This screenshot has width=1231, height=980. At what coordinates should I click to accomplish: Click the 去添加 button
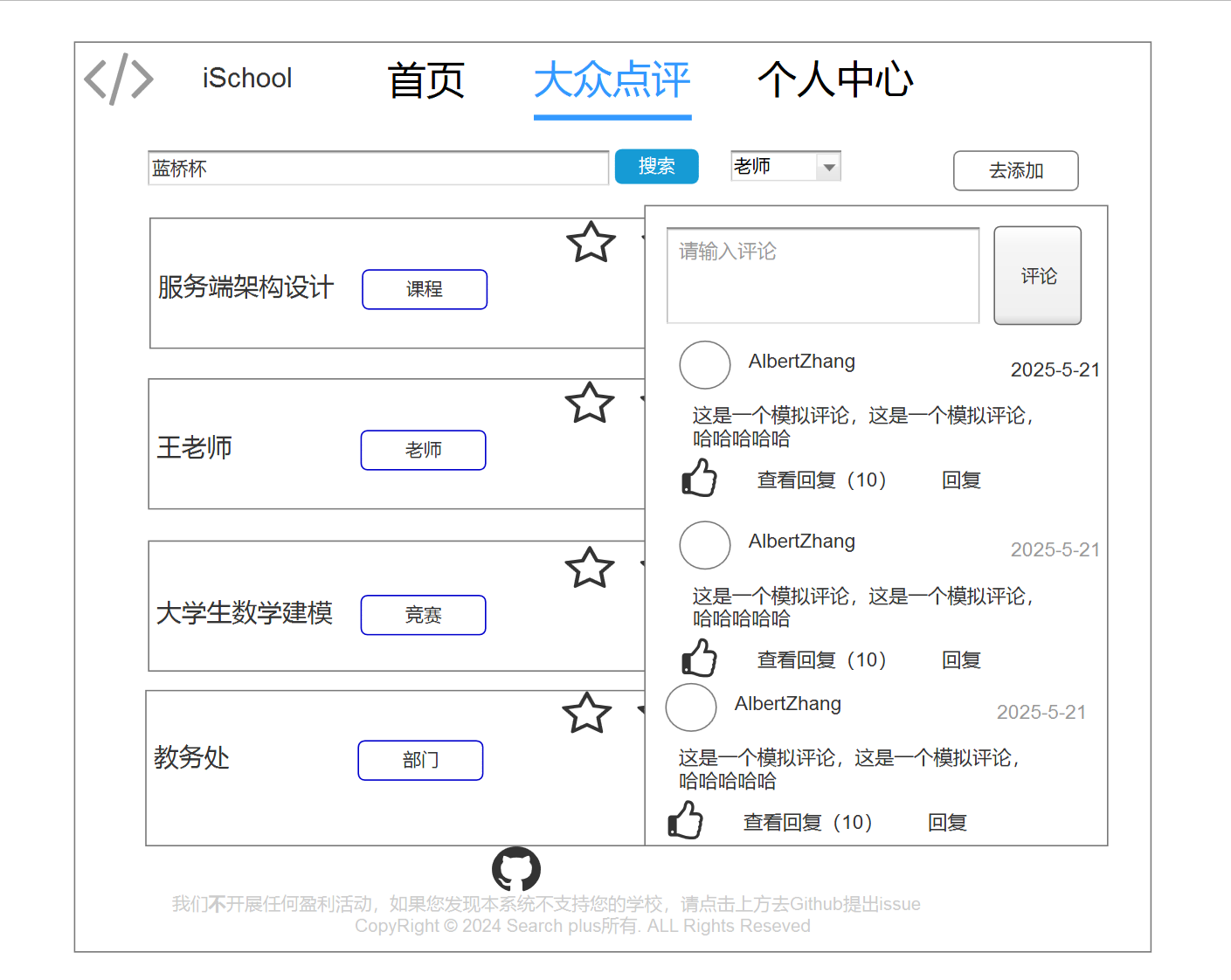click(x=1016, y=171)
